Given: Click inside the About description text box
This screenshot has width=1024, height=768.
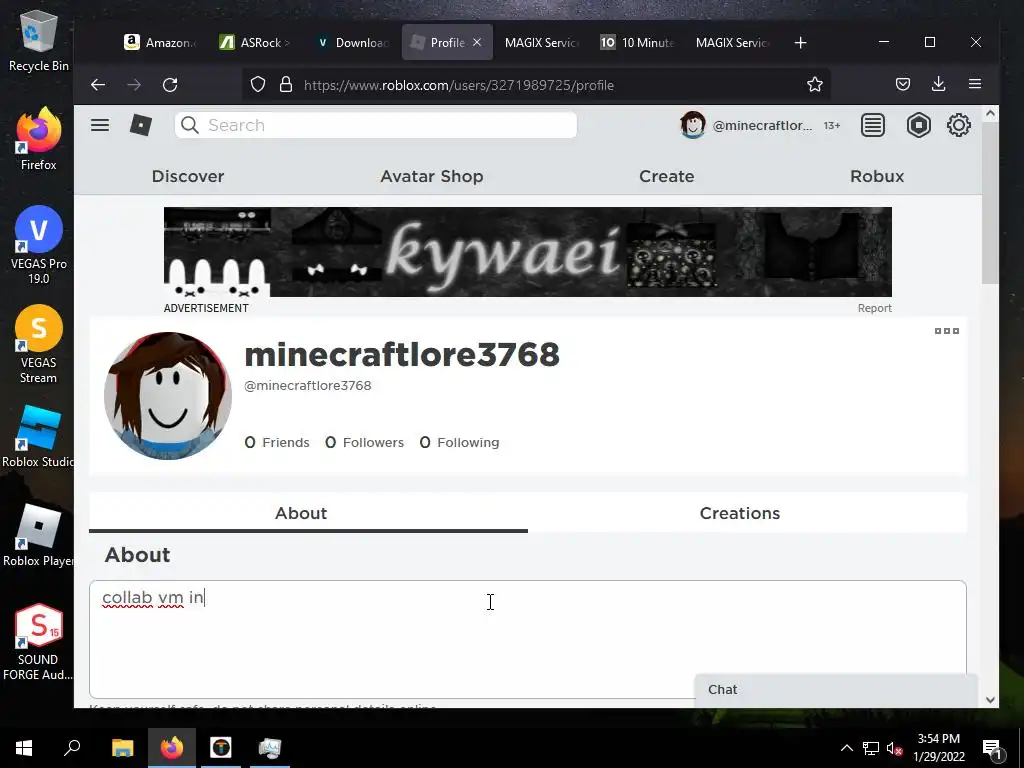Looking at the screenshot, I should (528, 639).
